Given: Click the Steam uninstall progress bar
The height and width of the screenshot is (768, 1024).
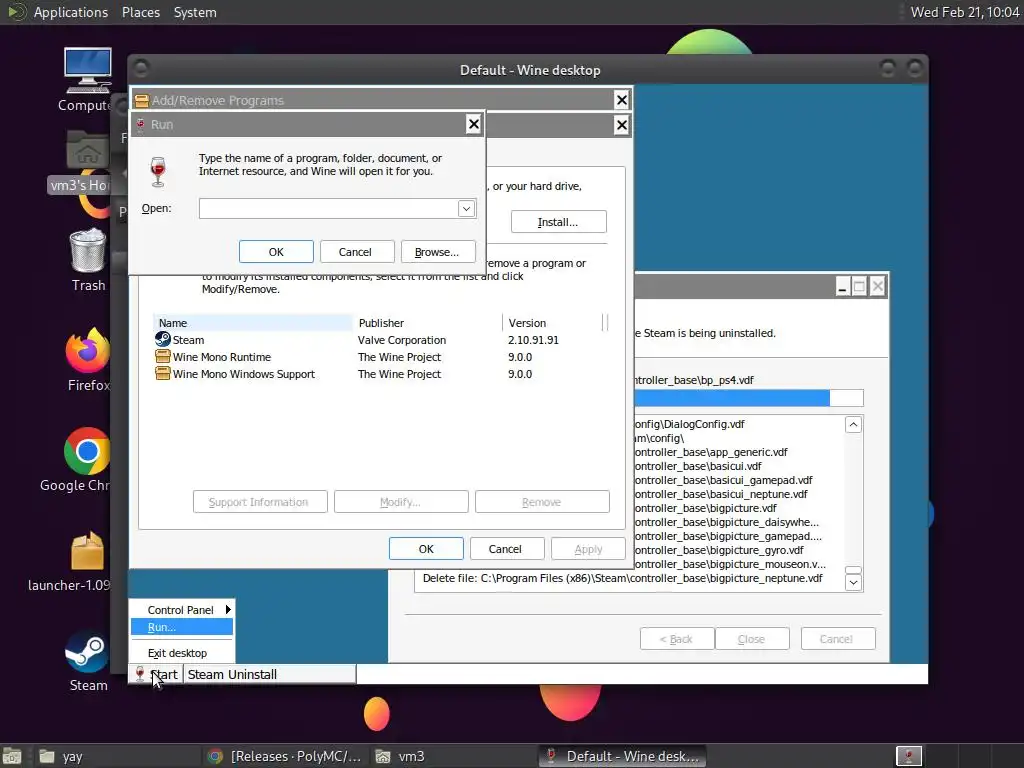Looking at the screenshot, I should (748, 398).
